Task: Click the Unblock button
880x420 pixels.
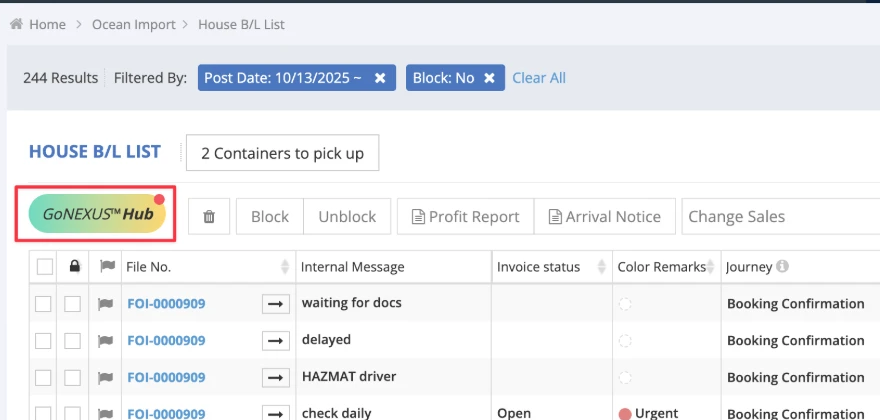Action: pos(347,216)
